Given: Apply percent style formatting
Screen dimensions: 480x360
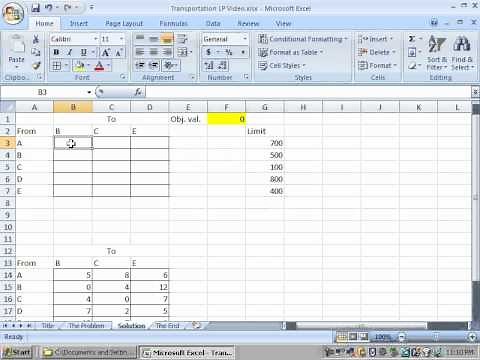Looking at the screenshot, I should pos(229,52).
